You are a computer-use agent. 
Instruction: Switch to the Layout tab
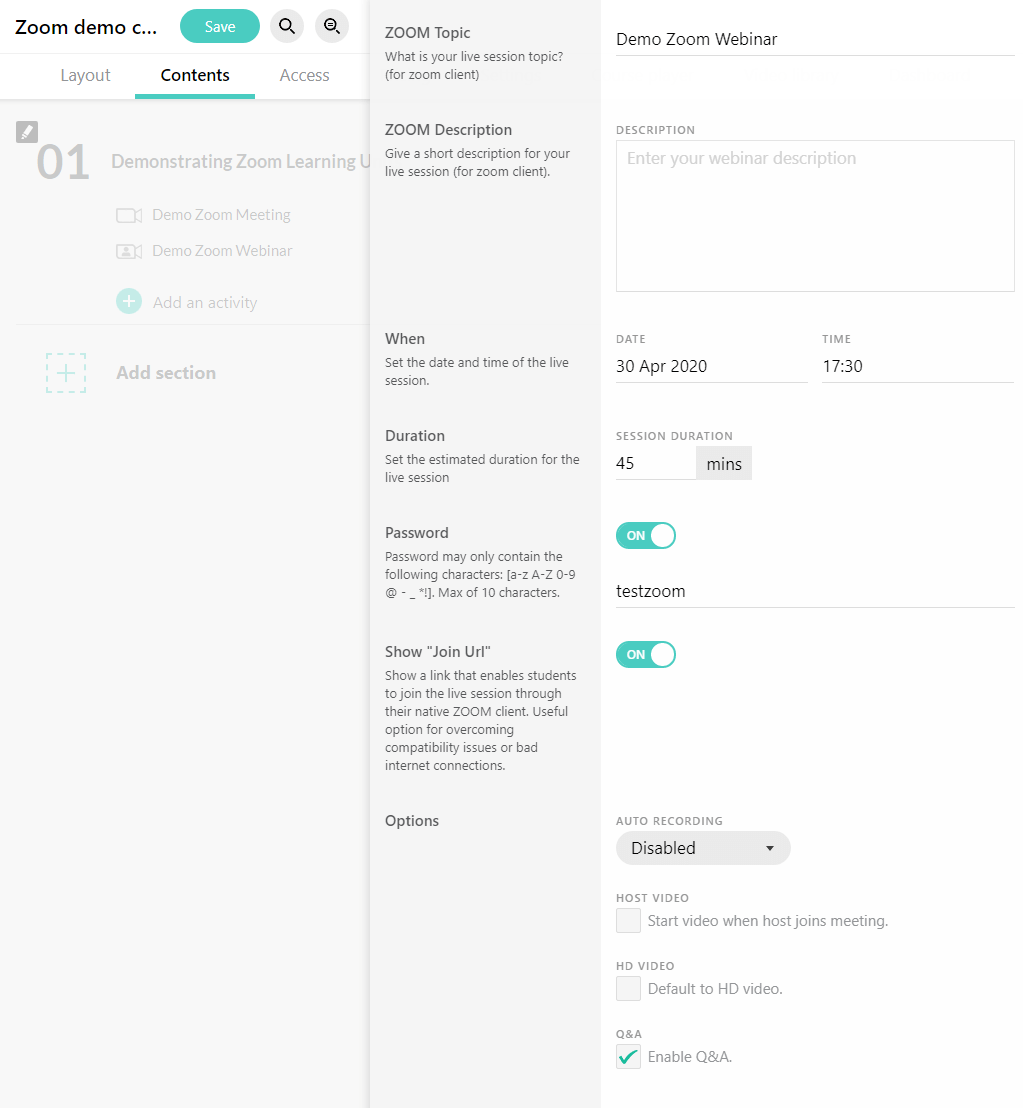coord(85,75)
